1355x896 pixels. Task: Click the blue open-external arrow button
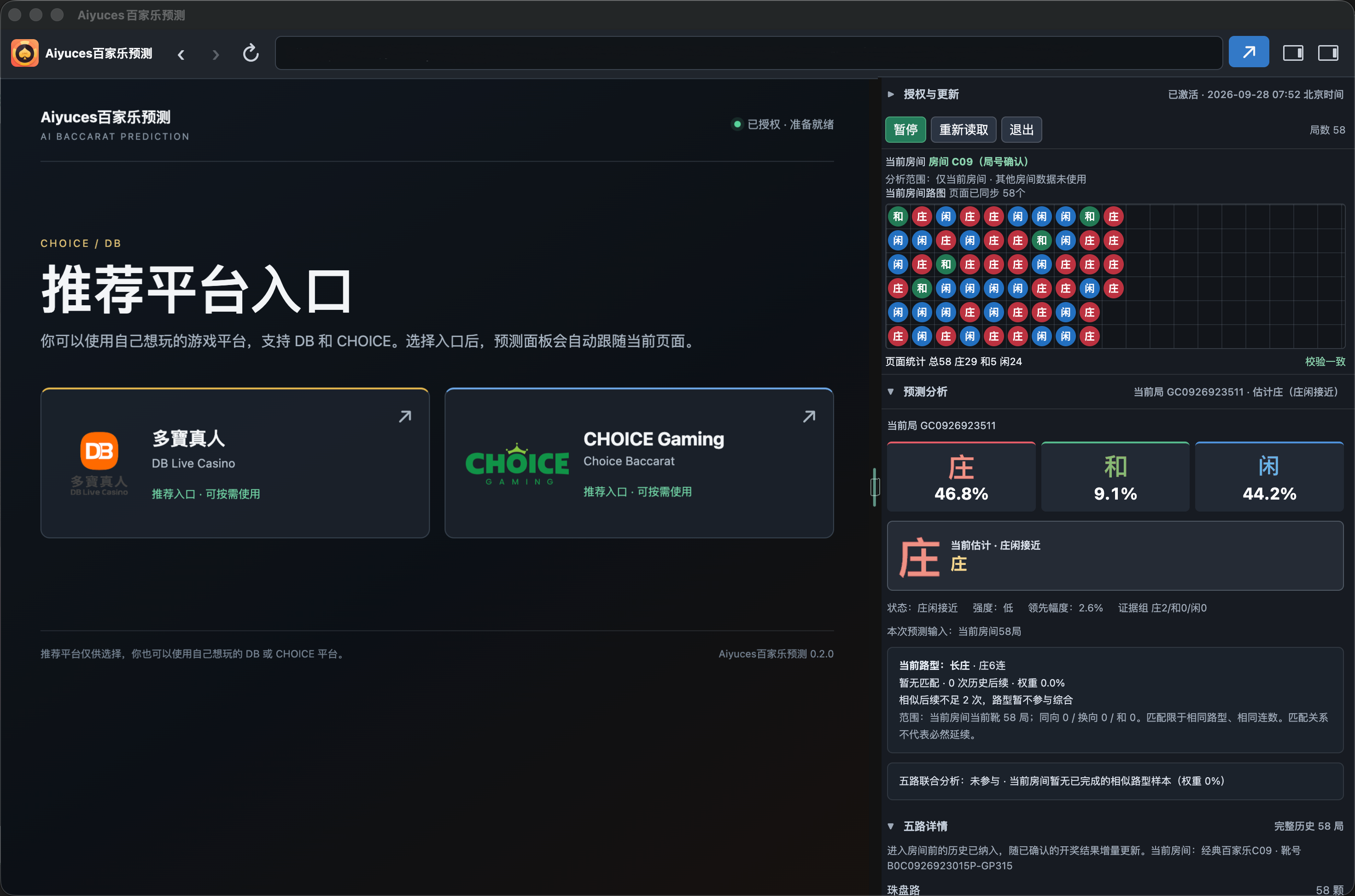[1249, 52]
